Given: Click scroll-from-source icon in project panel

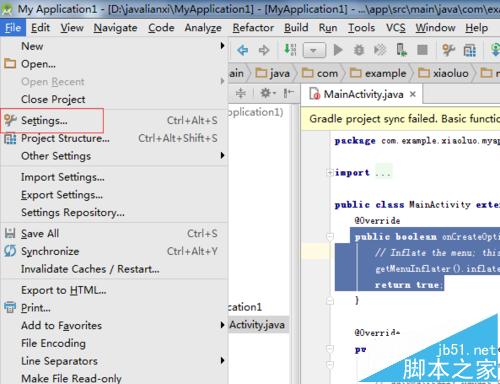Looking at the screenshot, I should [x=241, y=93].
